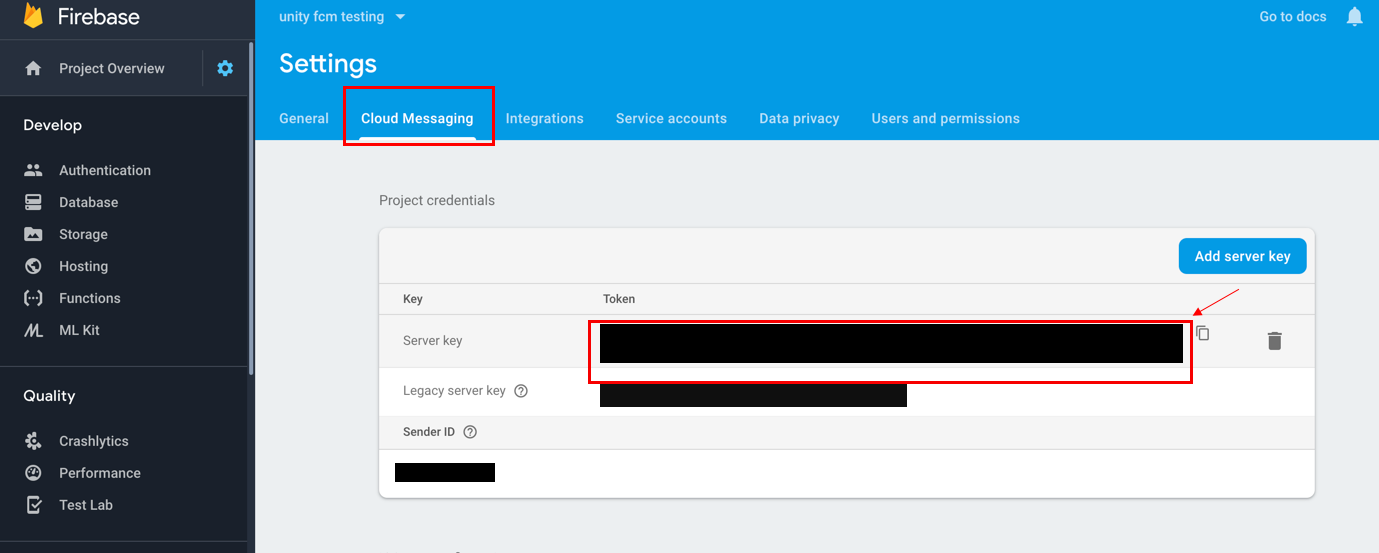Click the notifications bell icon
The image size is (1379, 553).
[x=1354, y=17]
